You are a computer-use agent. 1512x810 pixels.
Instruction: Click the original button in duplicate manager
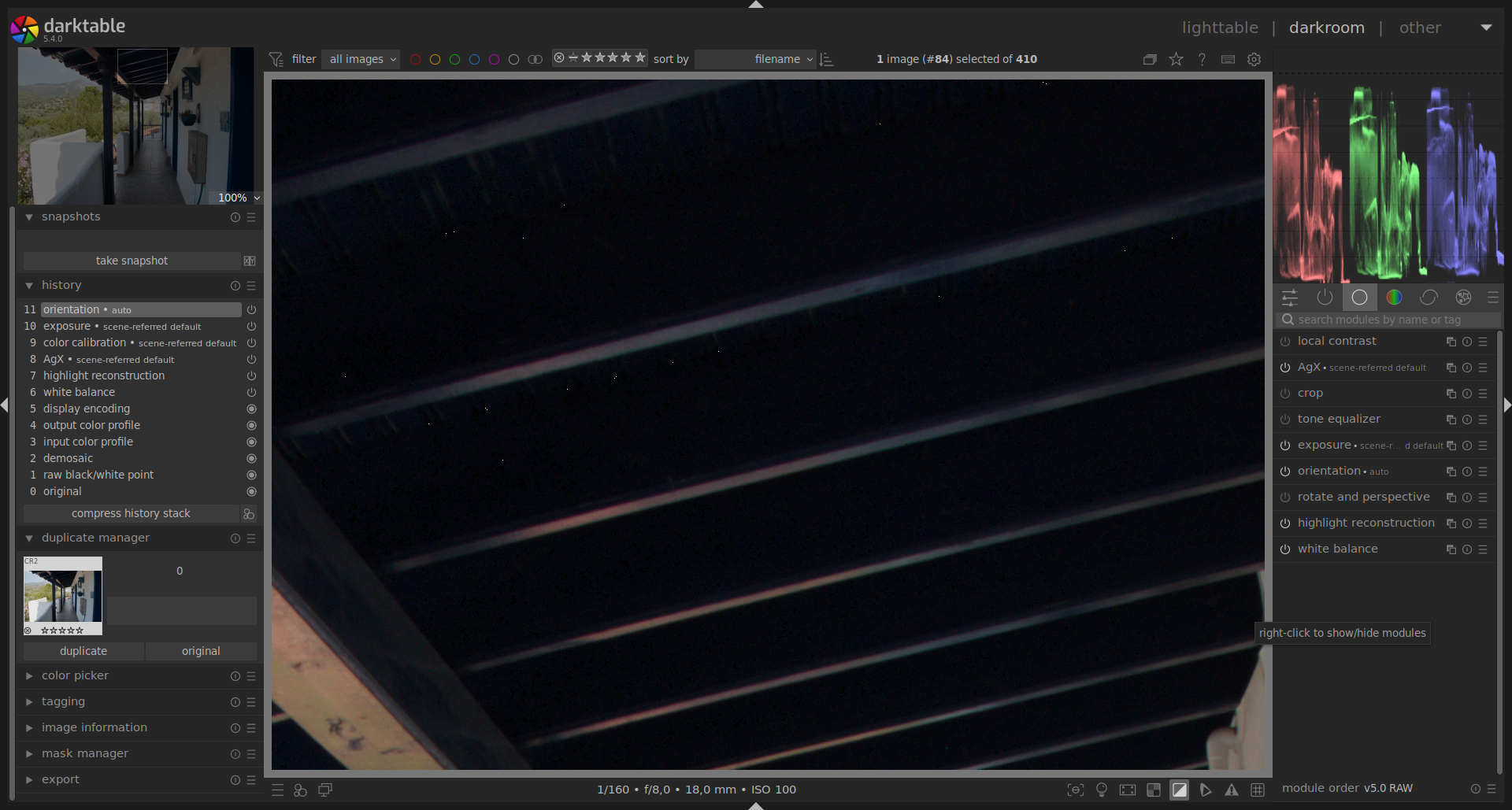(x=201, y=651)
